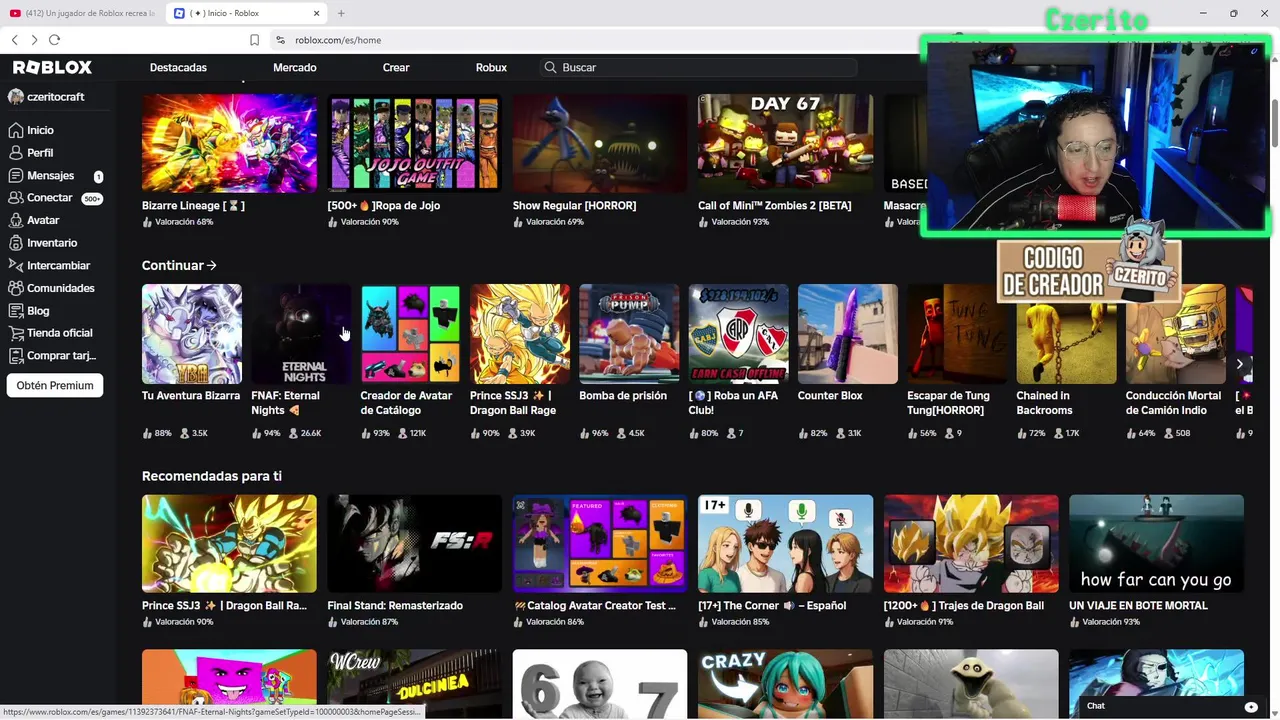Open Crear menu
The image size is (1280, 720).
[396, 67]
